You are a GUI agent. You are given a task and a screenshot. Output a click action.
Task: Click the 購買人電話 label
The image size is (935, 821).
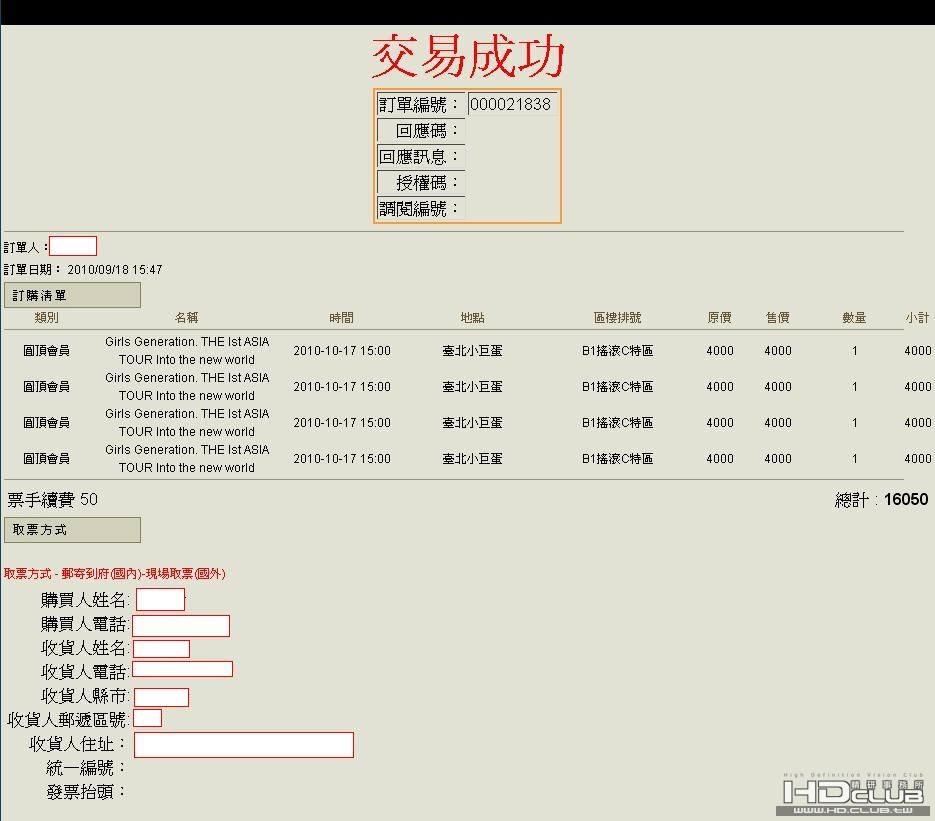point(85,624)
